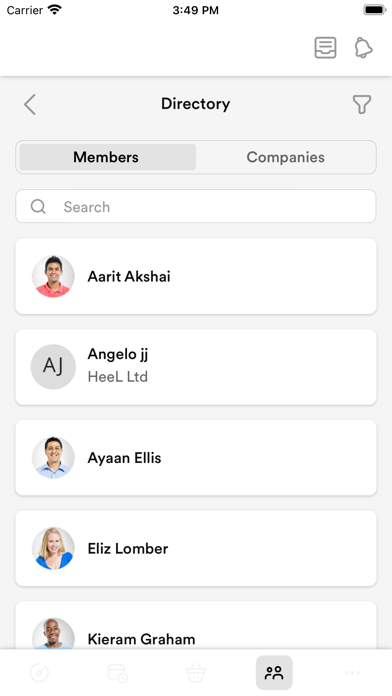Tap Aarit Akshai's profile picture

(x=53, y=276)
